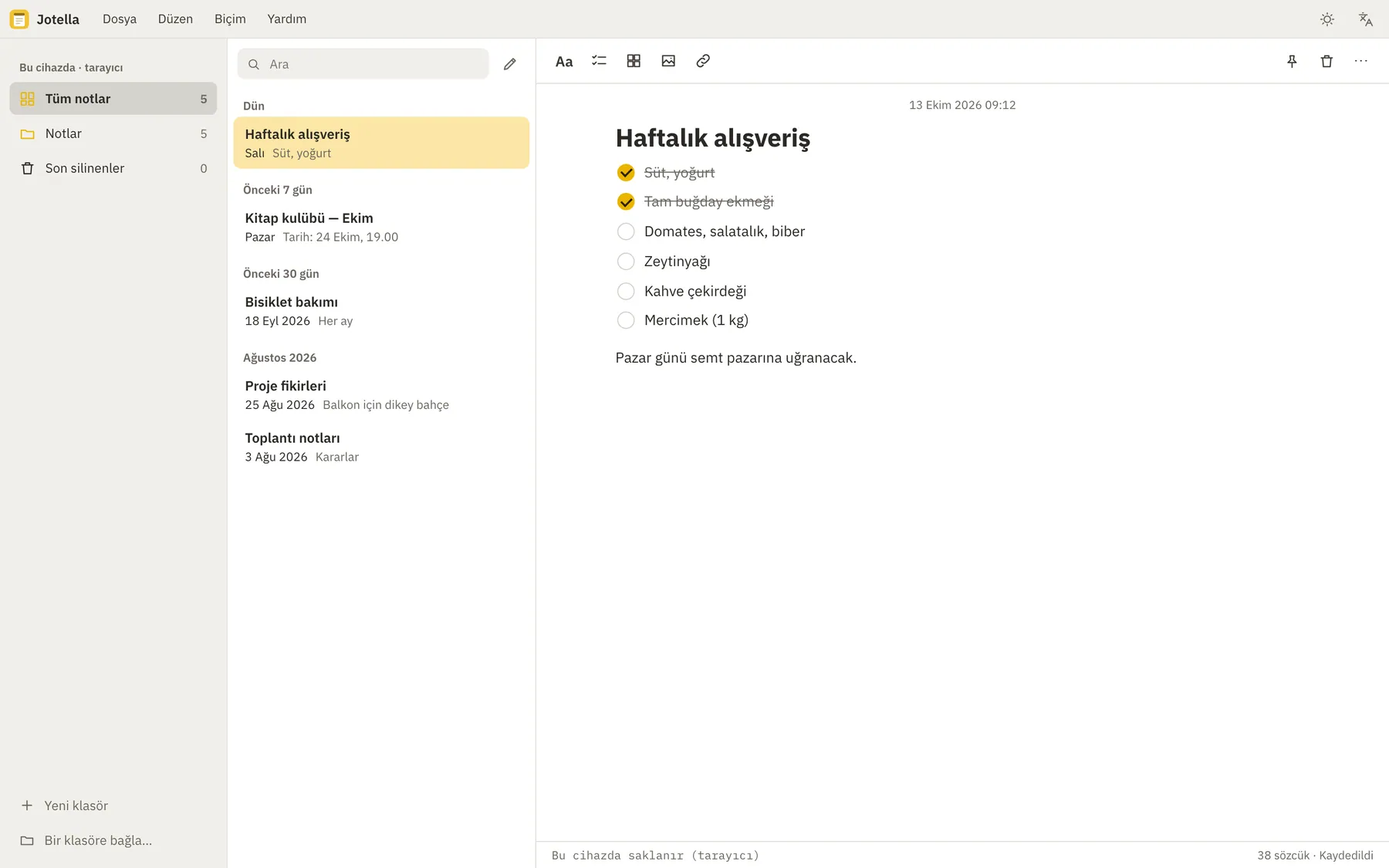The height and width of the screenshot is (868, 1389).
Task: Open the Düzen menu
Action: pos(175,19)
